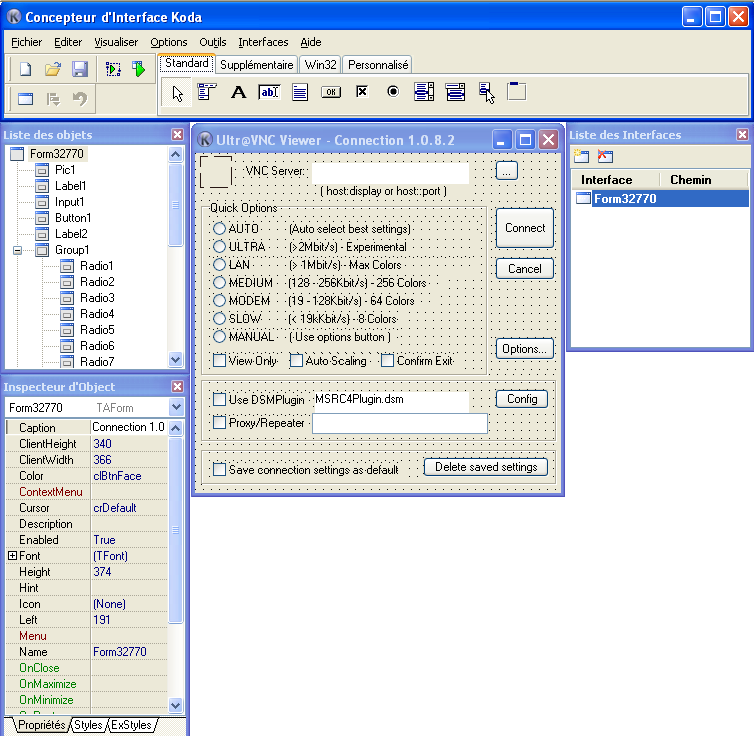Expand the Font property
Image resolution: width=754 pixels, height=736 pixels.
click(x=13, y=556)
